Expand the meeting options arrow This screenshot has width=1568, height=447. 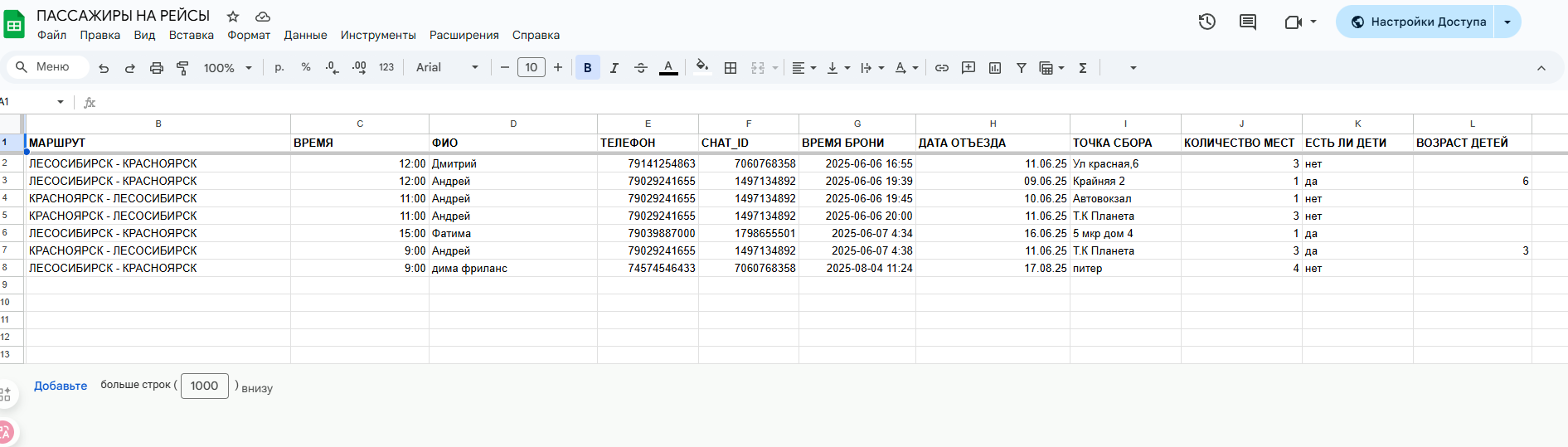click(x=1313, y=22)
